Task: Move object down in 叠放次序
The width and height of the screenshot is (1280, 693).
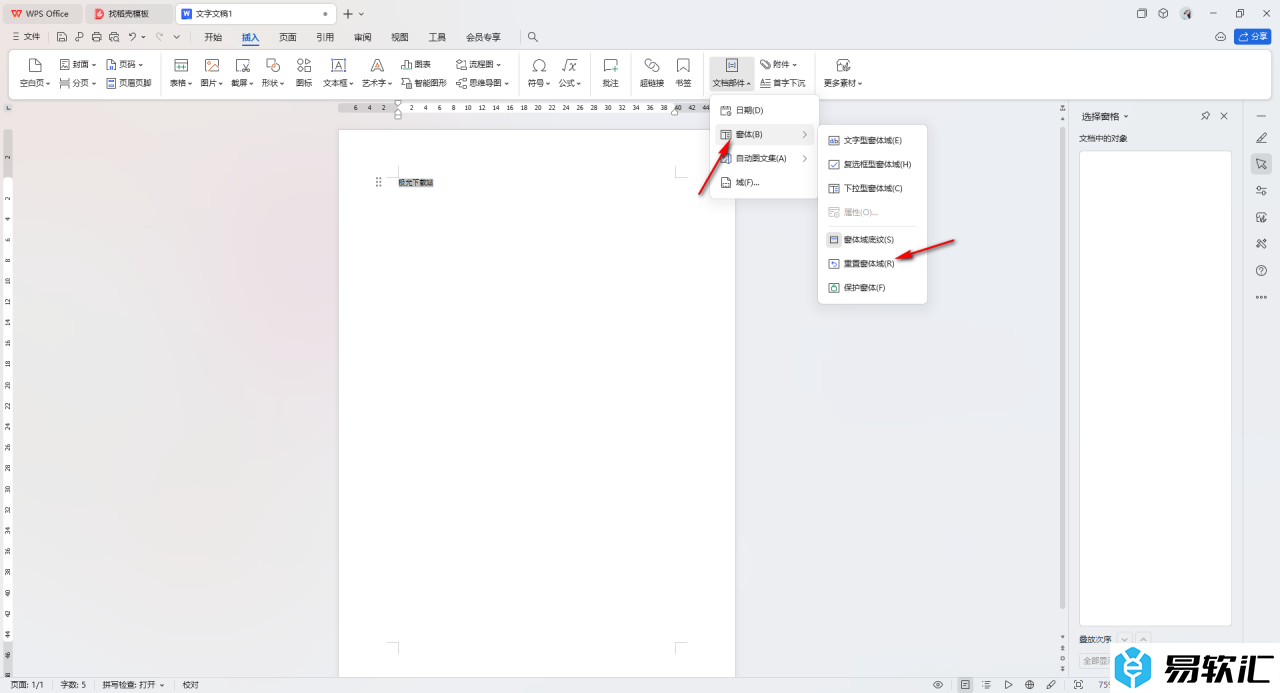Action: [x=1124, y=639]
